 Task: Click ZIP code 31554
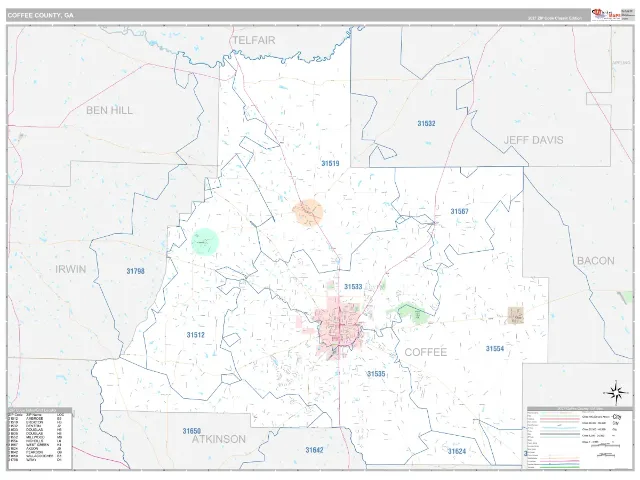tap(495, 349)
